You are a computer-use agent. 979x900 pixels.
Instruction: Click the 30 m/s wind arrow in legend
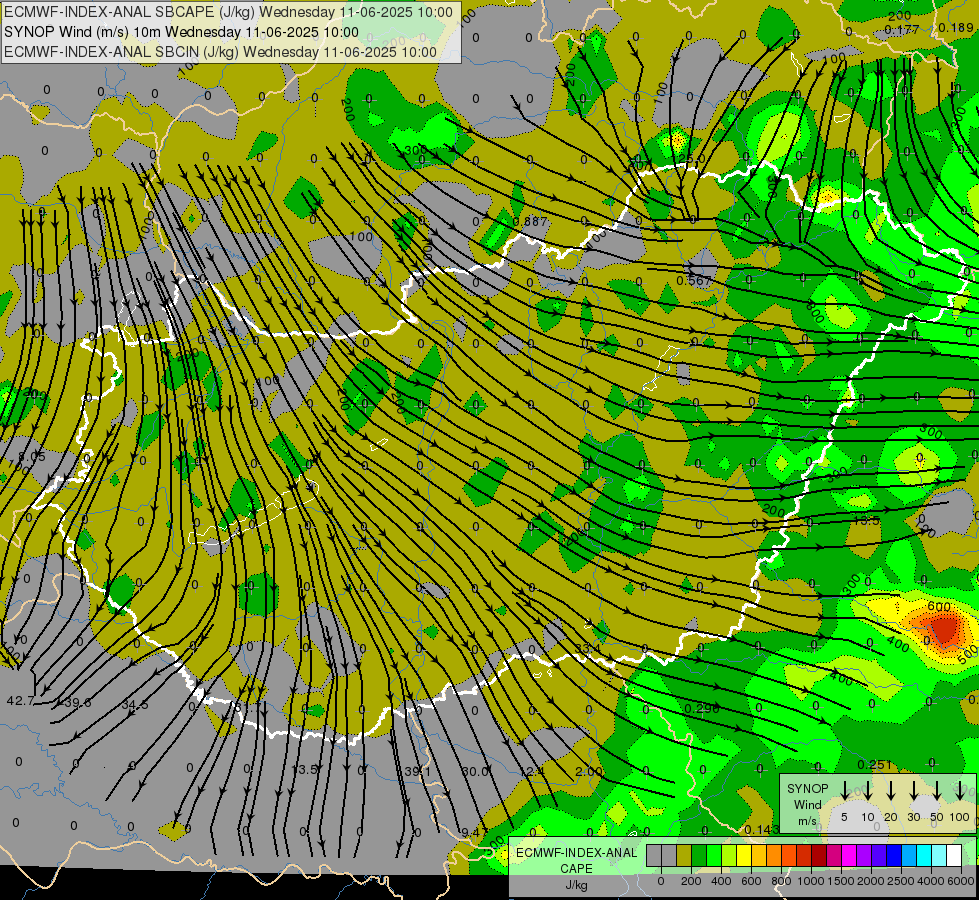click(913, 791)
